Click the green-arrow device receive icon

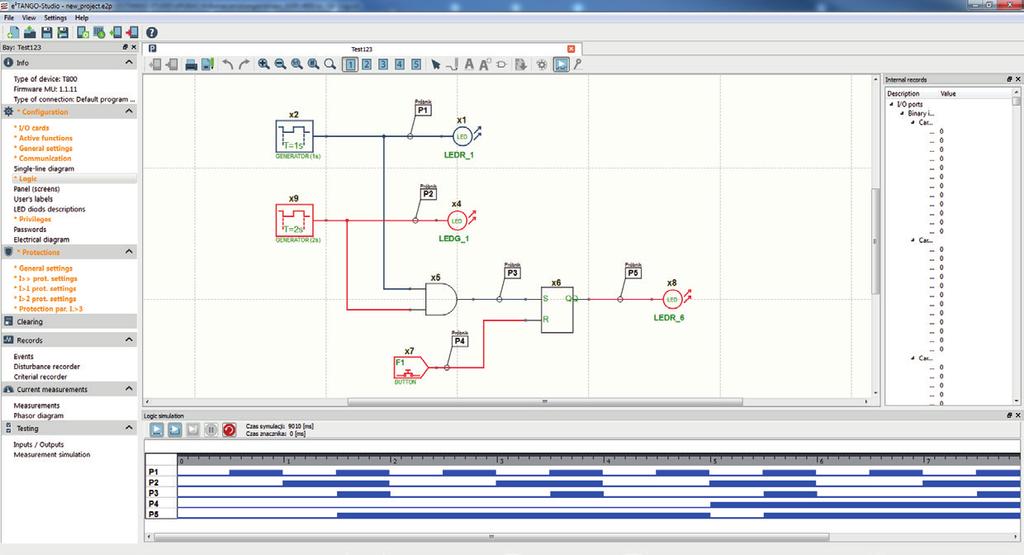(116, 32)
